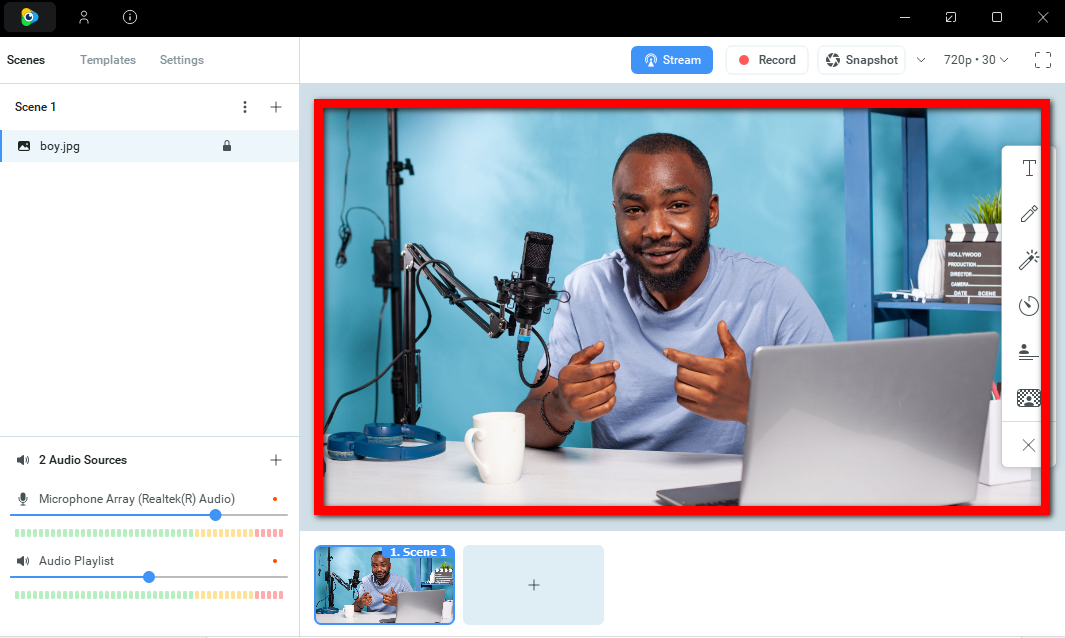
Task: Open the magic wand effects tool
Action: coord(1028,260)
